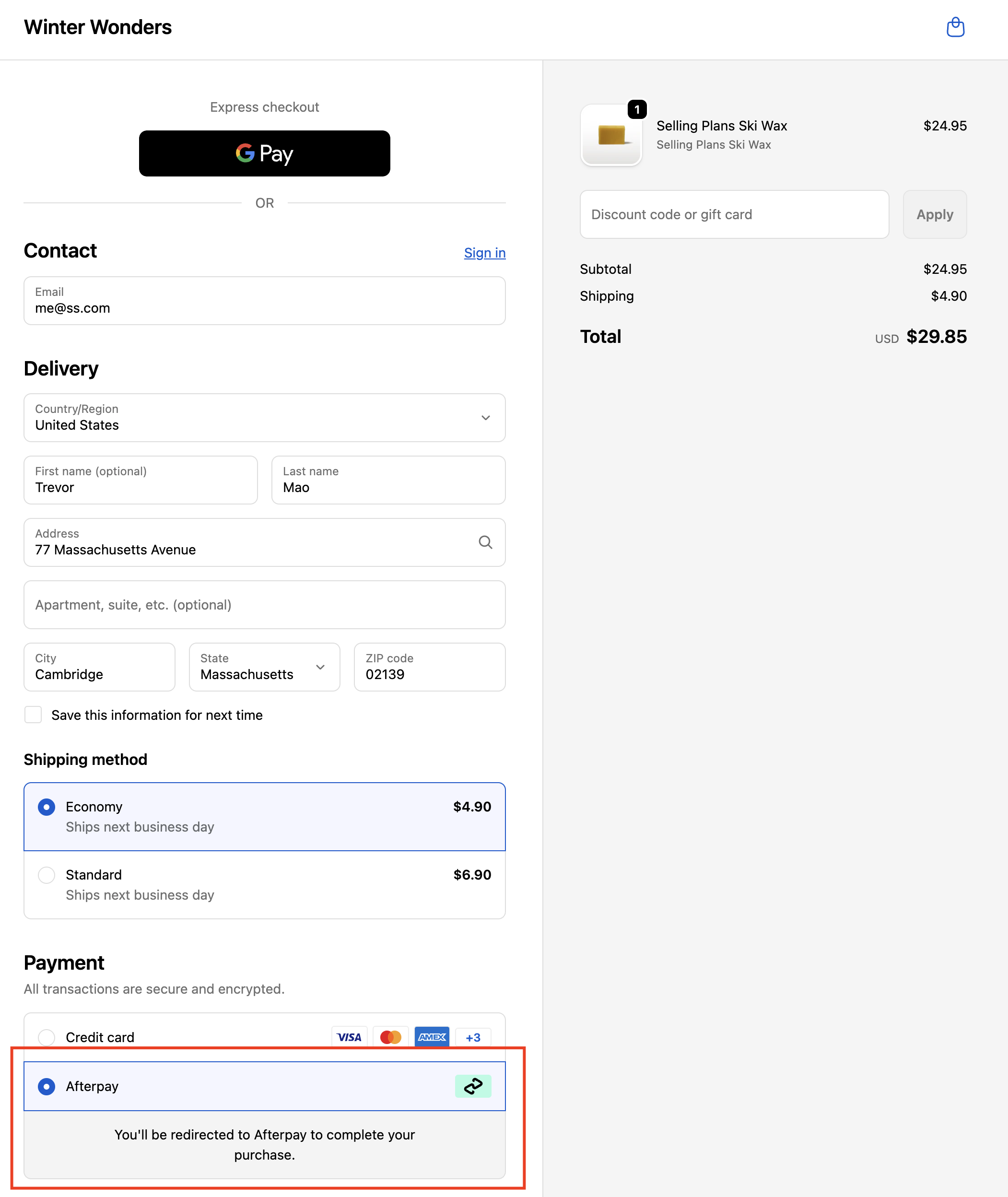Click the shopping bag icon

(x=956, y=27)
